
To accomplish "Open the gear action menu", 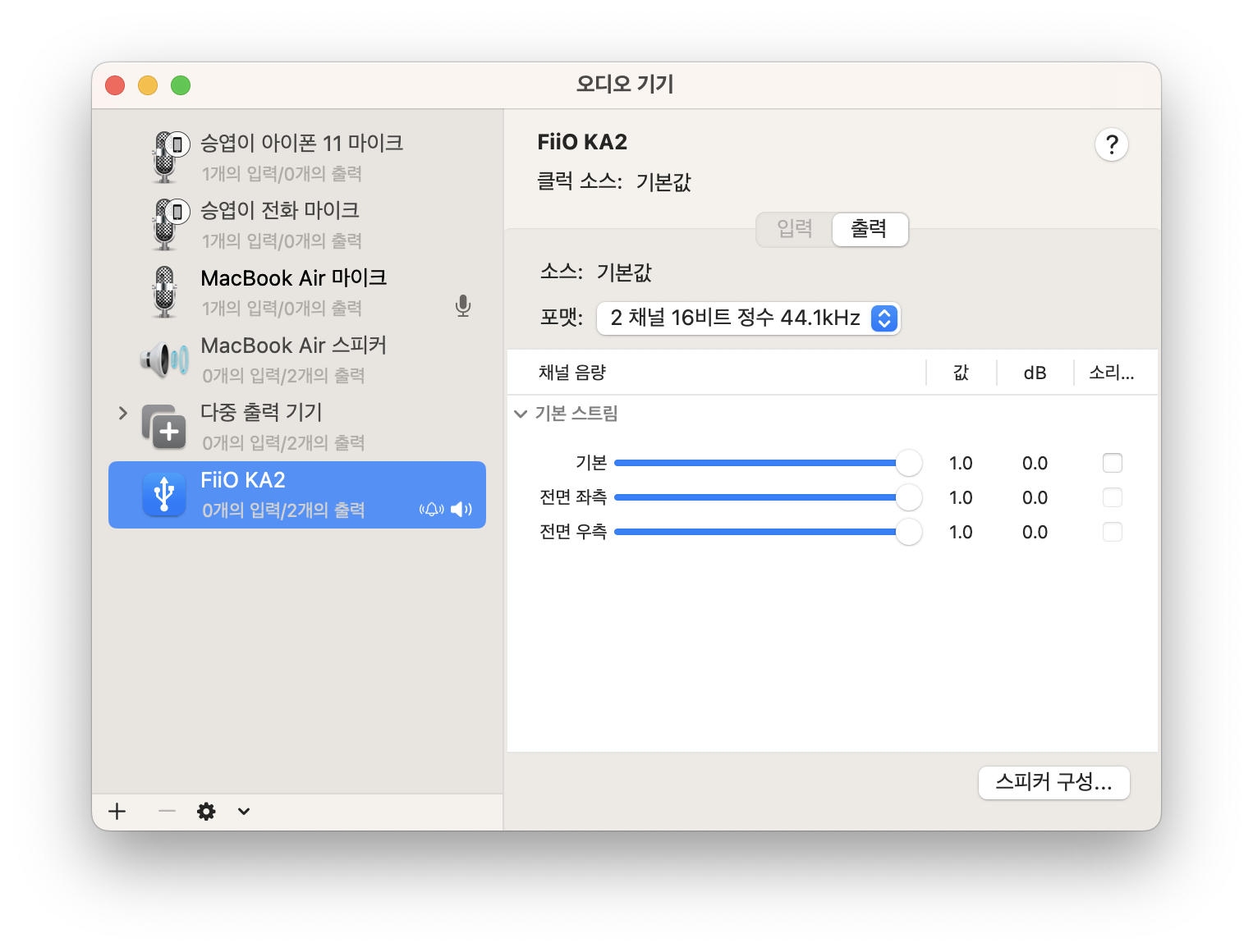I will (206, 812).
